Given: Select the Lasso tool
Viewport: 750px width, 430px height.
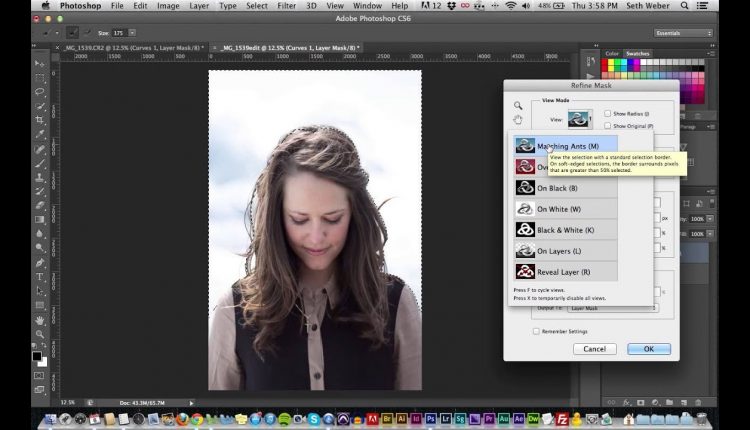Looking at the screenshot, I should [39, 92].
